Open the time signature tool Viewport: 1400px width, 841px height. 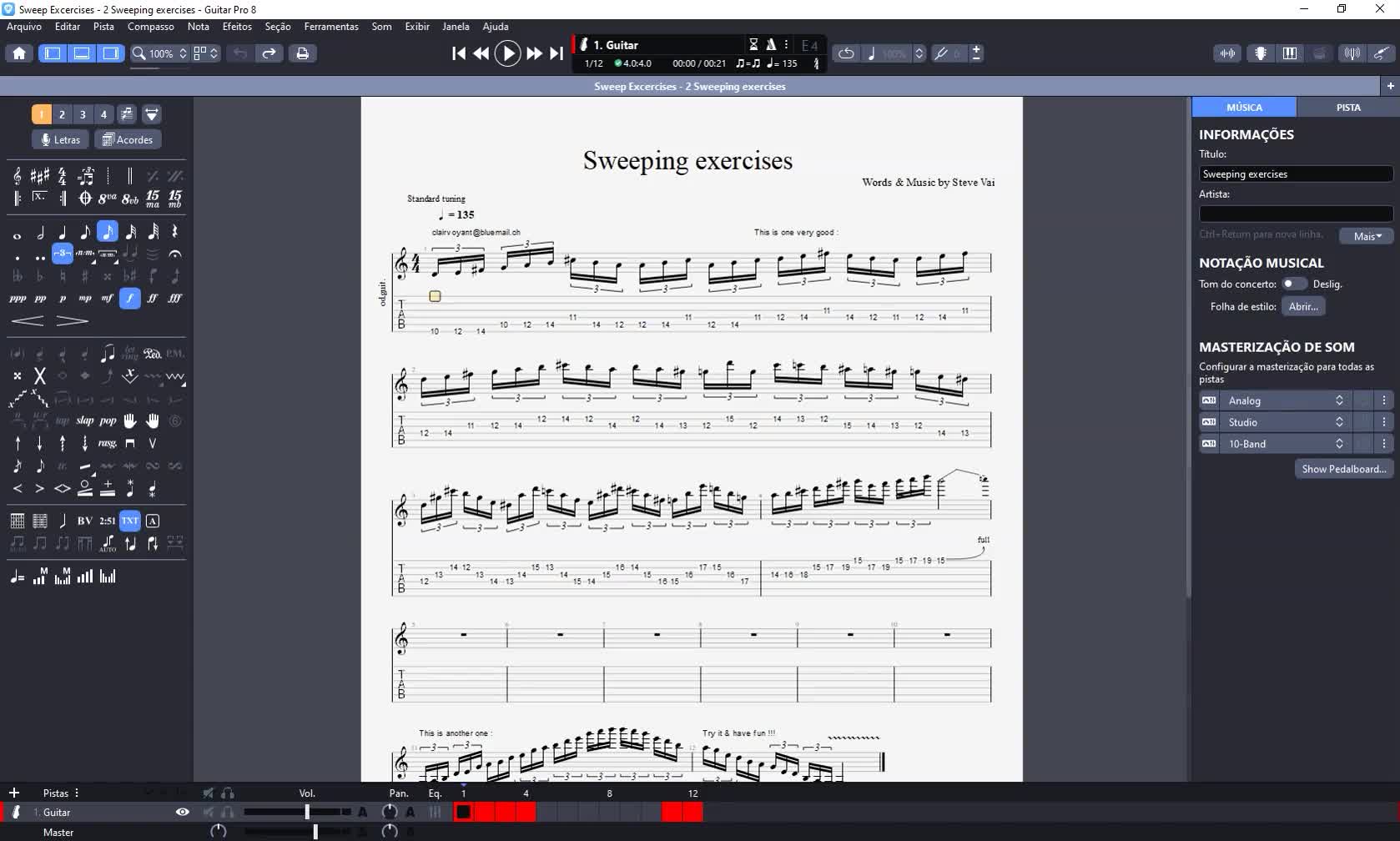(x=62, y=176)
